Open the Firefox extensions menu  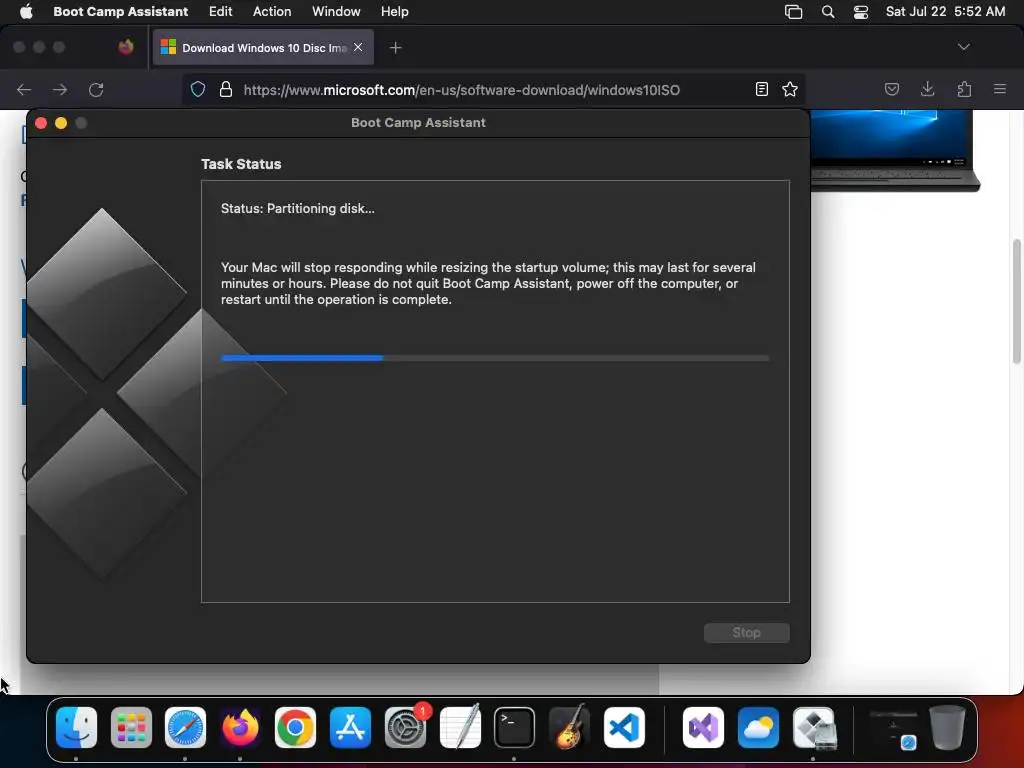[964, 89]
